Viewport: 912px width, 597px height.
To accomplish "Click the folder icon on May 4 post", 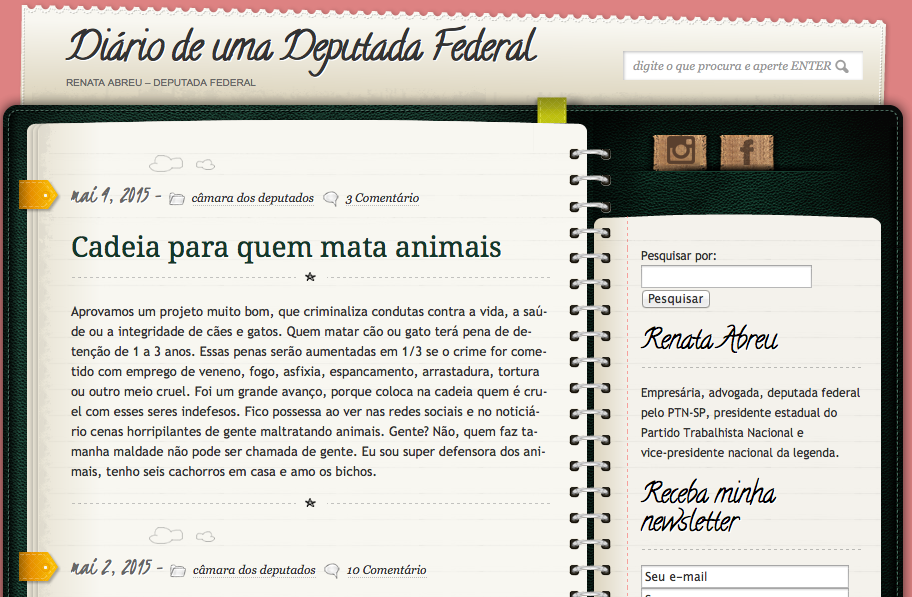I will coord(177,199).
